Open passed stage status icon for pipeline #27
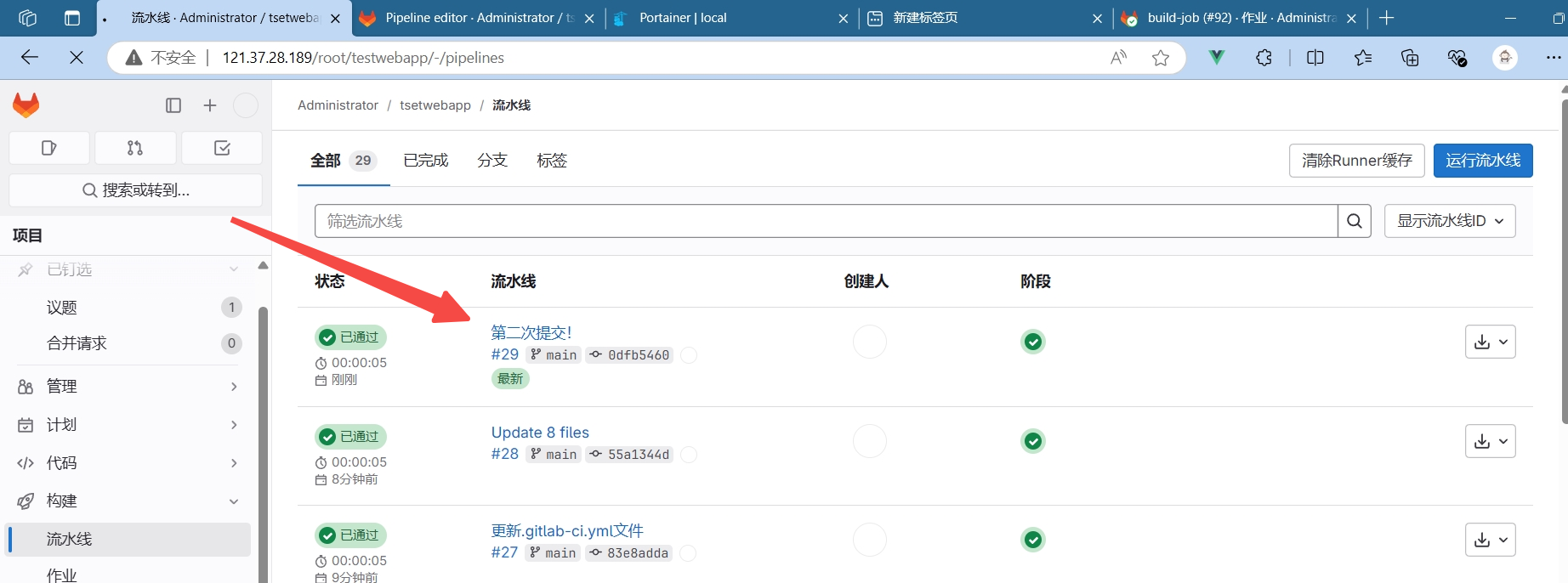This screenshot has height=583, width=1568. tap(1033, 540)
